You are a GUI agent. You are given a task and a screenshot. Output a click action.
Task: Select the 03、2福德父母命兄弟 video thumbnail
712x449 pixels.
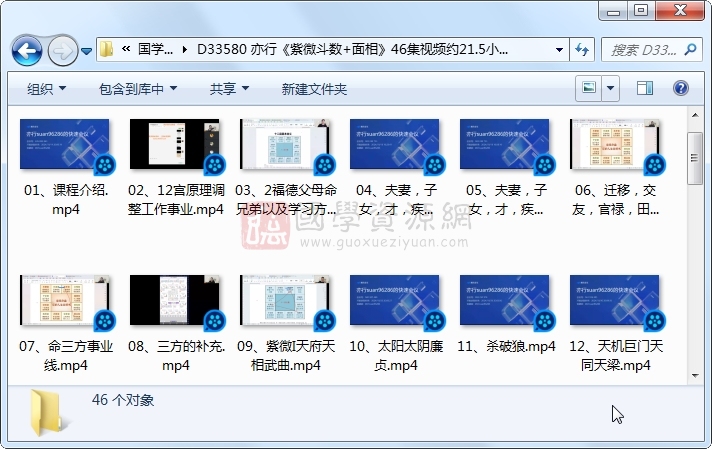tap(285, 144)
